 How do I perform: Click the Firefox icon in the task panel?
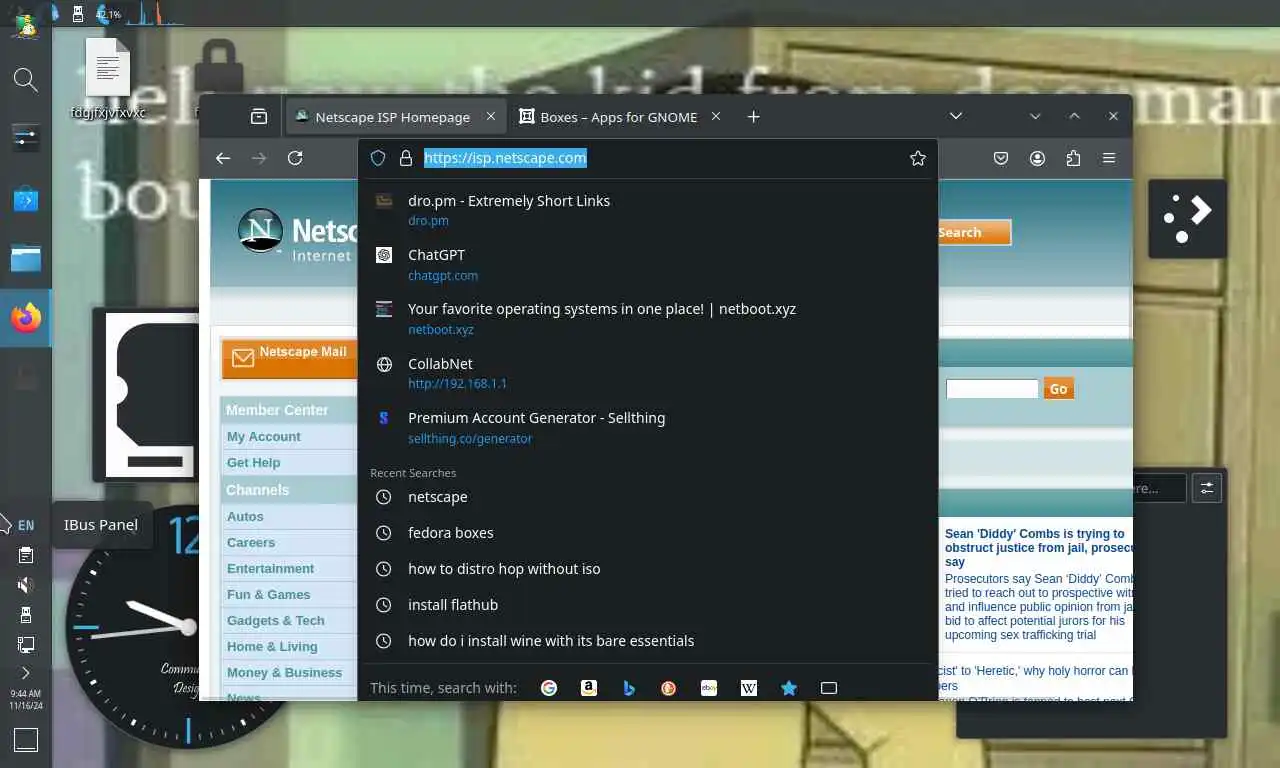click(x=26, y=318)
